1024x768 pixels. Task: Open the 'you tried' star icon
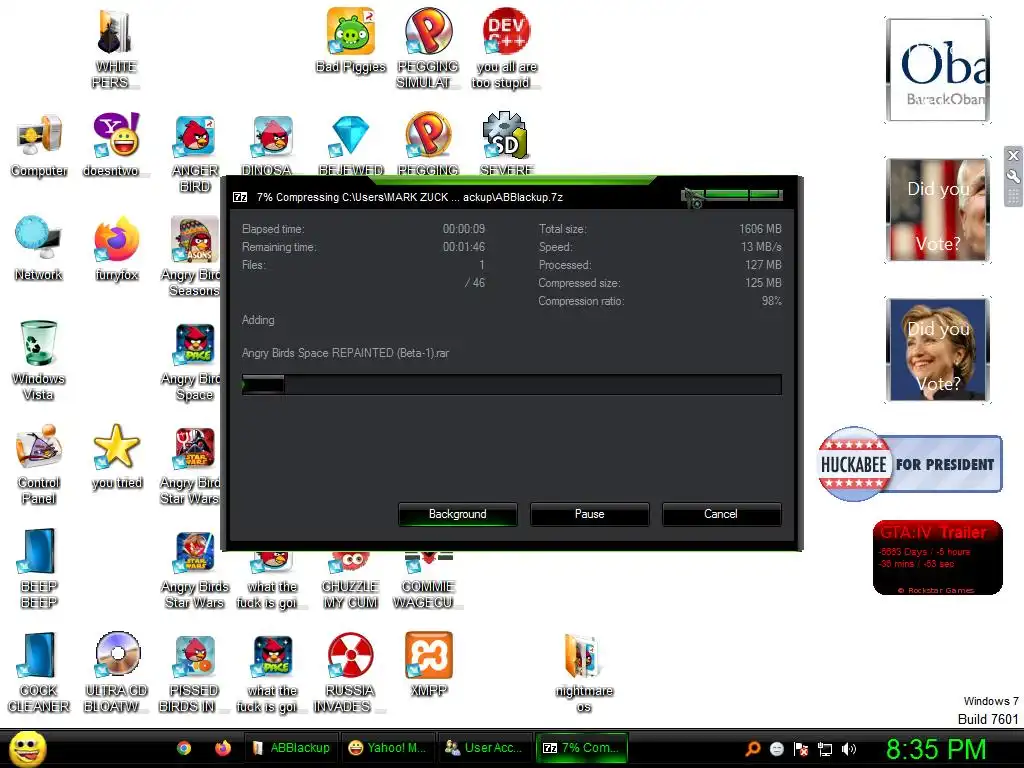[x=116, y=457]
